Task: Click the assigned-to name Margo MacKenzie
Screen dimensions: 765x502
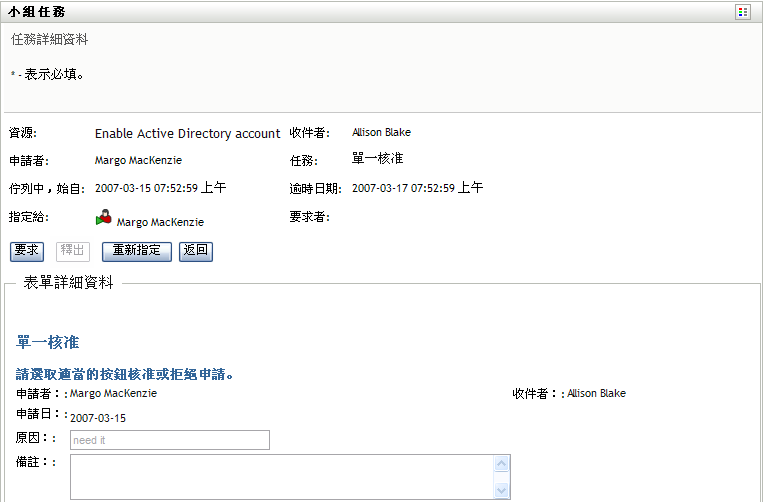Action: [x=160, y=222]
